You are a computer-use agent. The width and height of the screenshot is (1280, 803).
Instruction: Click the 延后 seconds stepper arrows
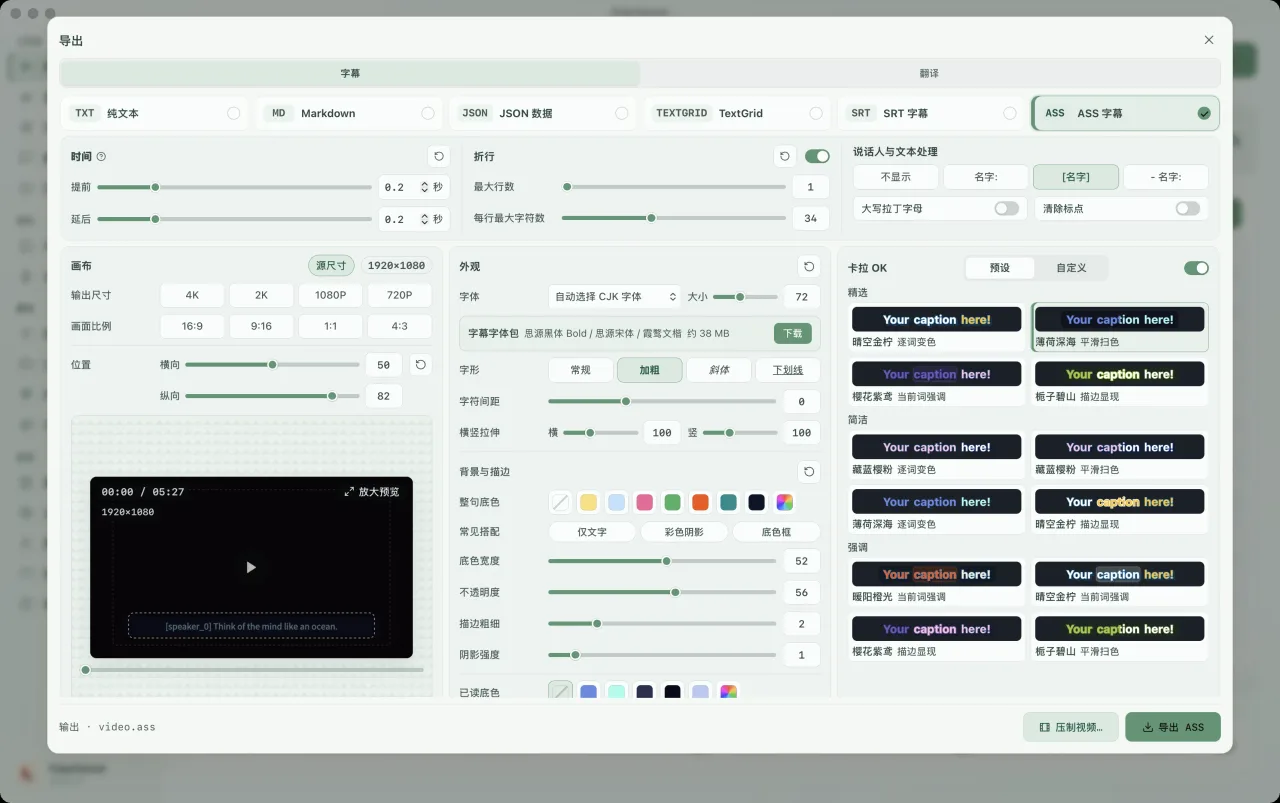point(424,219)
